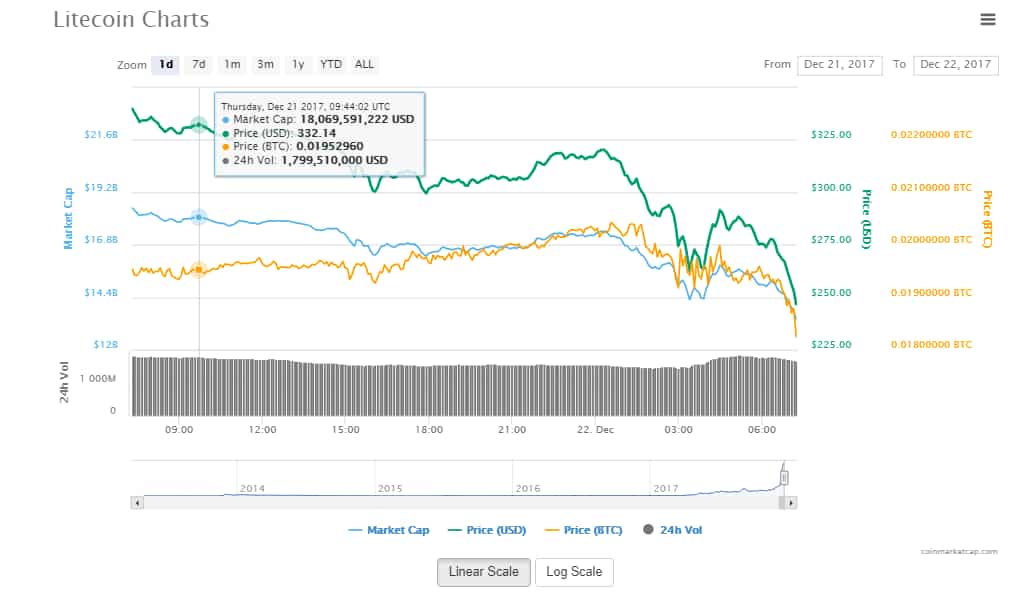Viewport: 1018px width, 600px height.
Task: Click the Price (USD) axis title
Action: point(866,219)
